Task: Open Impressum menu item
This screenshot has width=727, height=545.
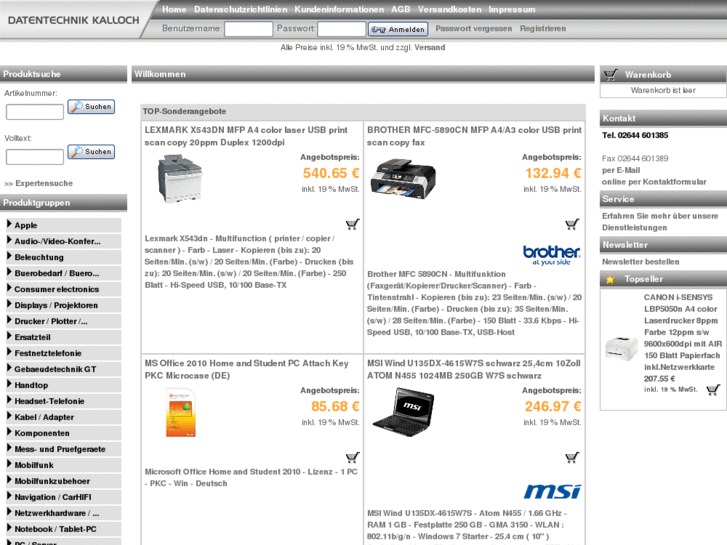Action: click(512, 9)
